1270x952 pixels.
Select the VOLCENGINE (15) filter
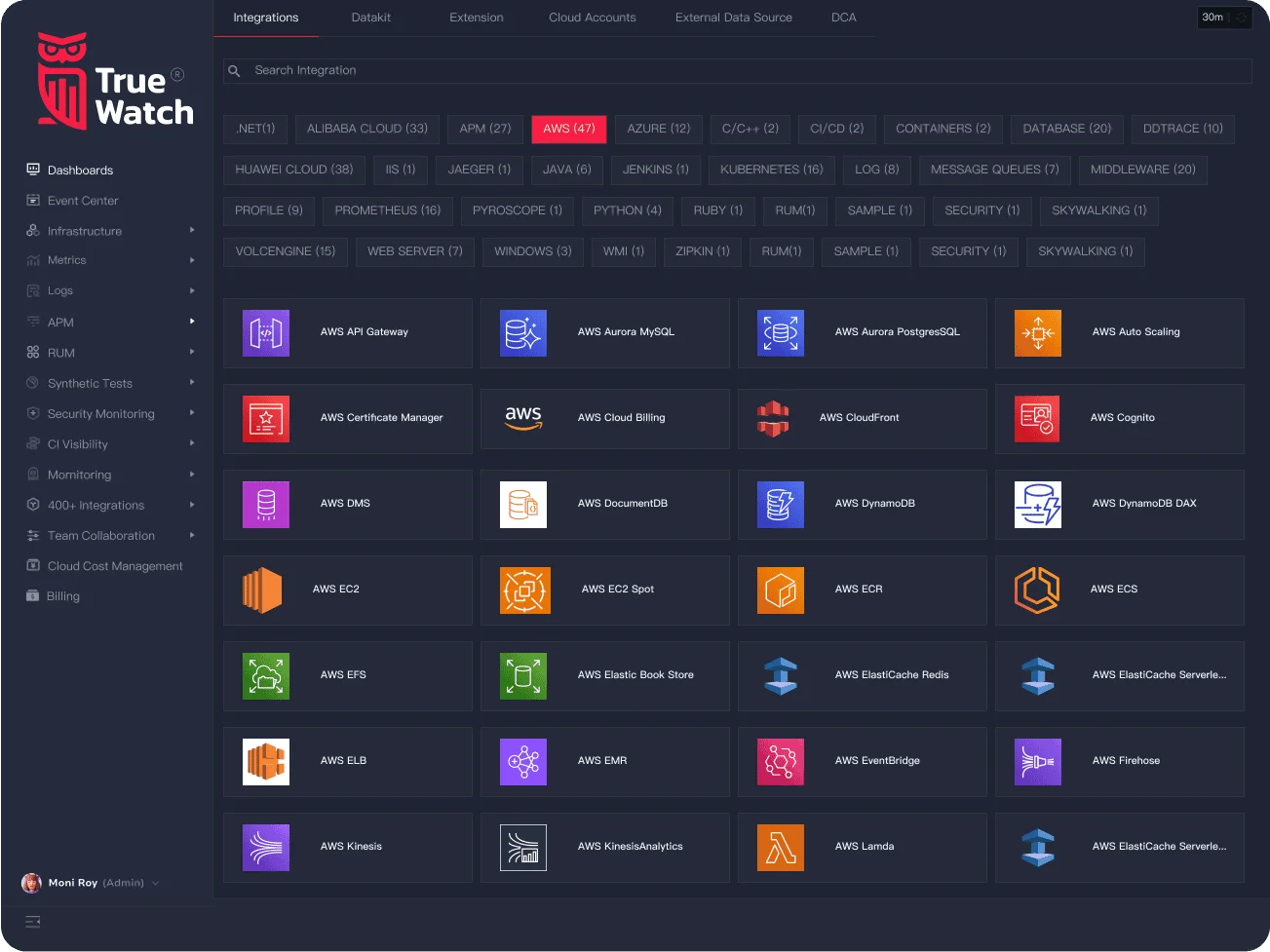286,251
